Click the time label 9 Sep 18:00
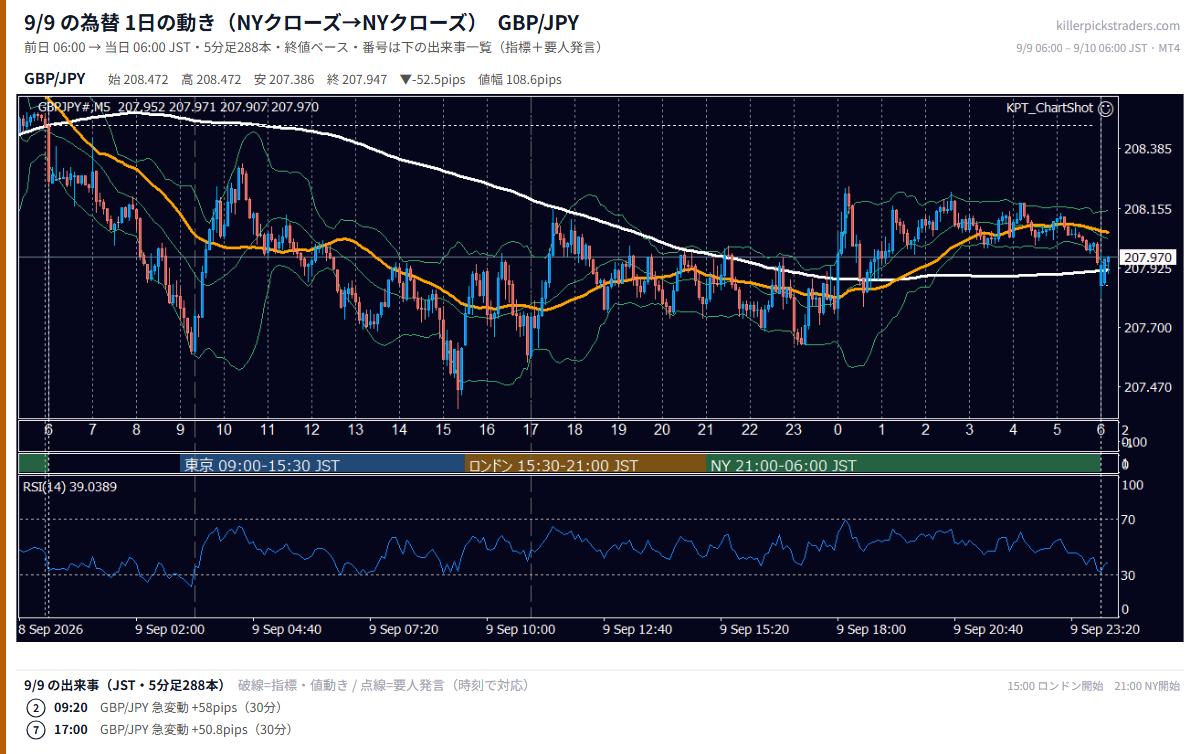 (872, 630)
